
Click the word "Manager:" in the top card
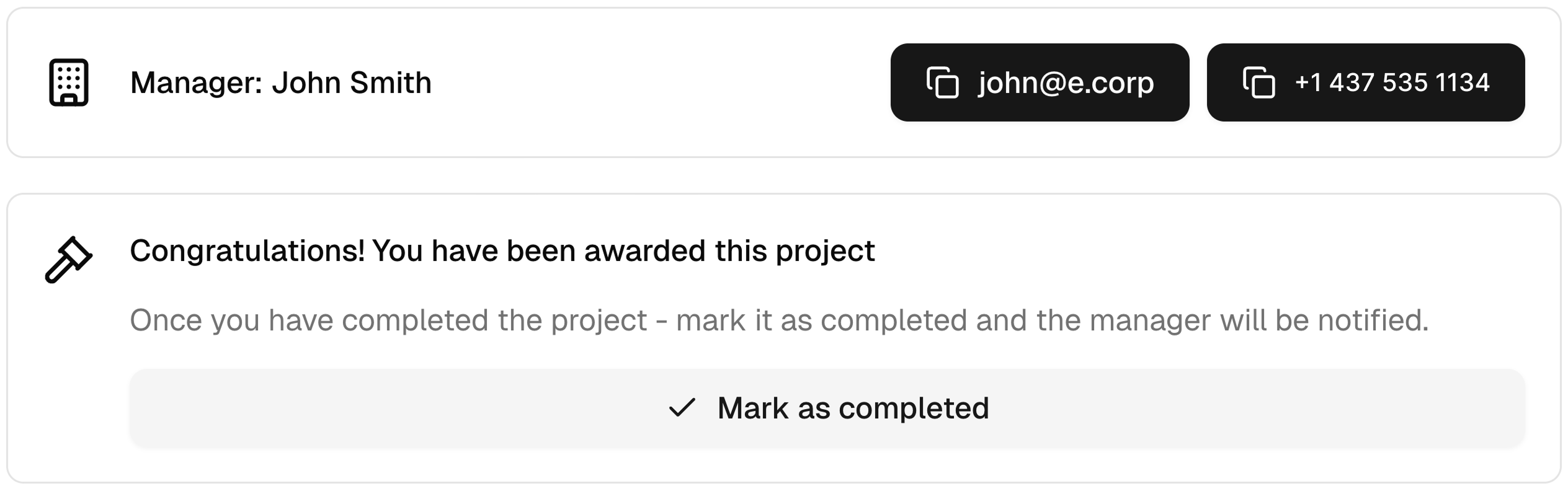(196, 82)
